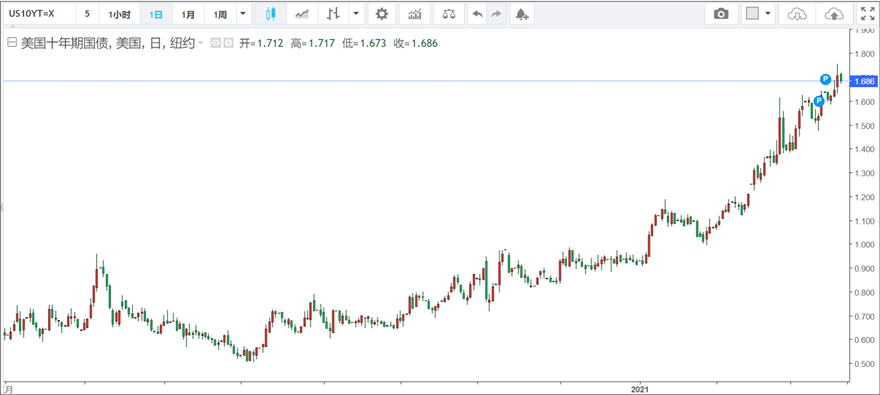Click the 1月 interval button

click(x=189, y=14)
